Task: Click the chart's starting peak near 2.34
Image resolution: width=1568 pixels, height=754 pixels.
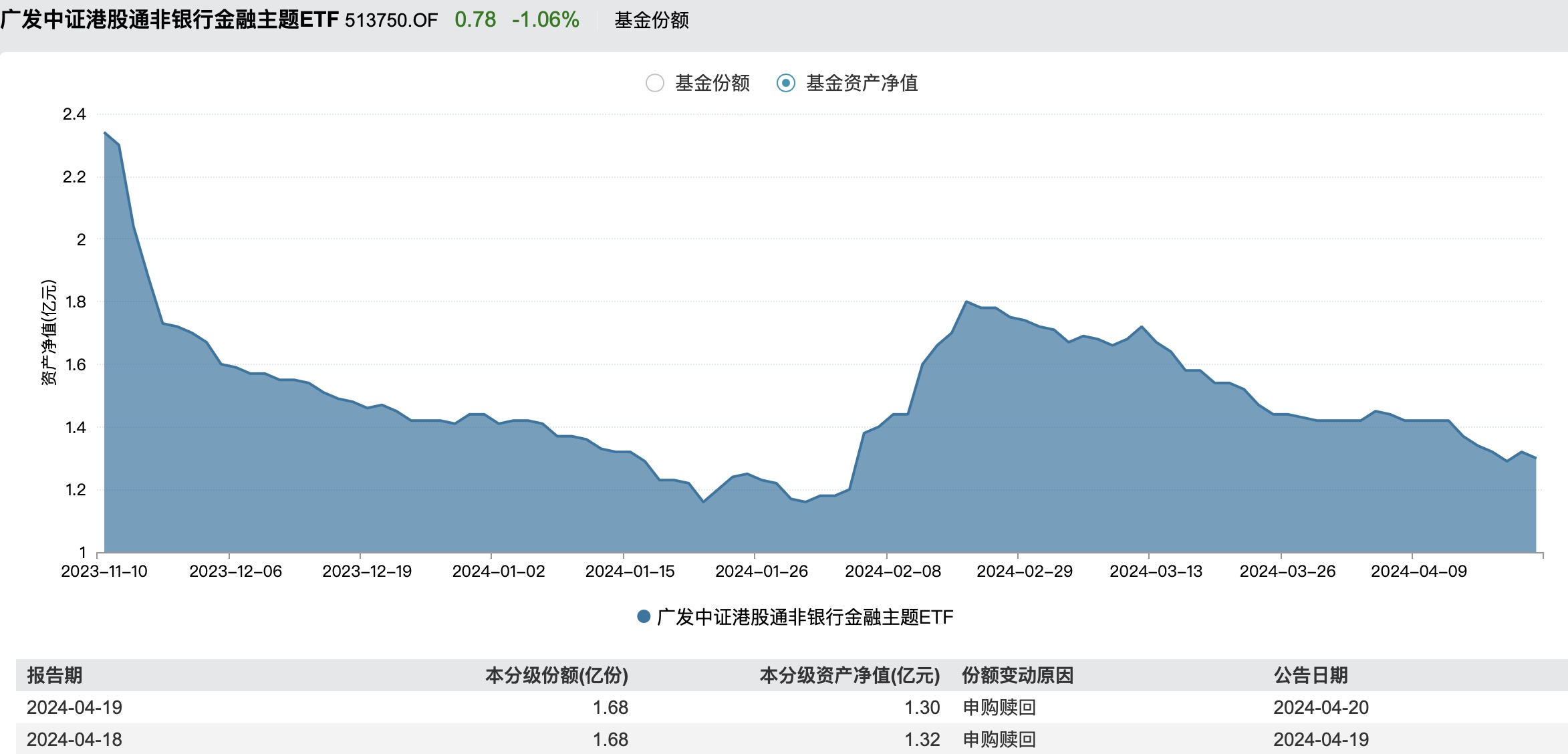Action: pos(105,133)
